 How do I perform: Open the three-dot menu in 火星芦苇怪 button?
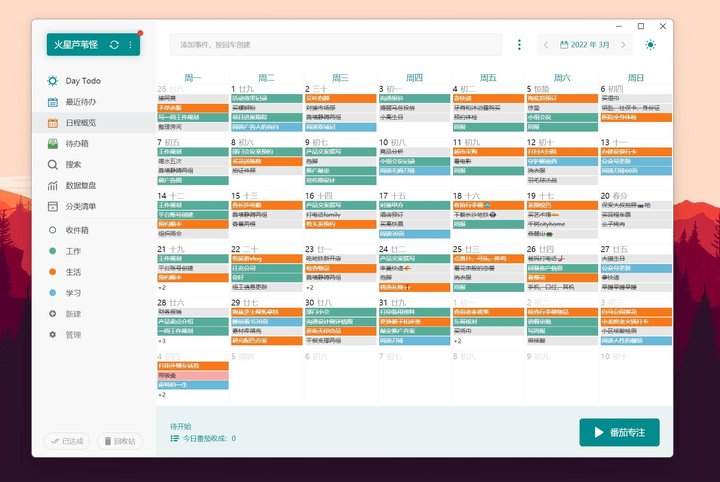tap(130, 45)
